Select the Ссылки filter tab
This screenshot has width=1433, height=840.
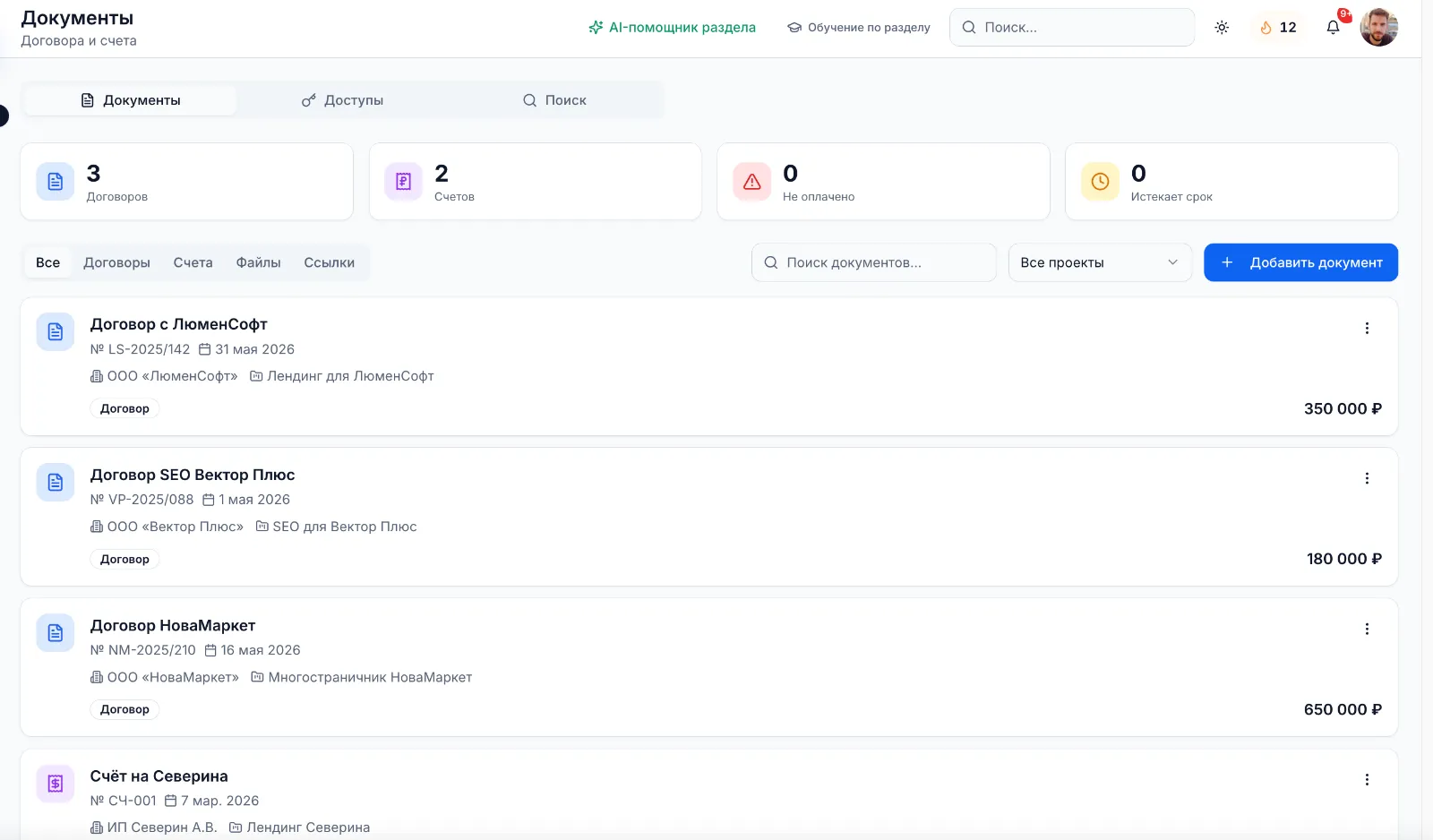[x=330, y=262]
